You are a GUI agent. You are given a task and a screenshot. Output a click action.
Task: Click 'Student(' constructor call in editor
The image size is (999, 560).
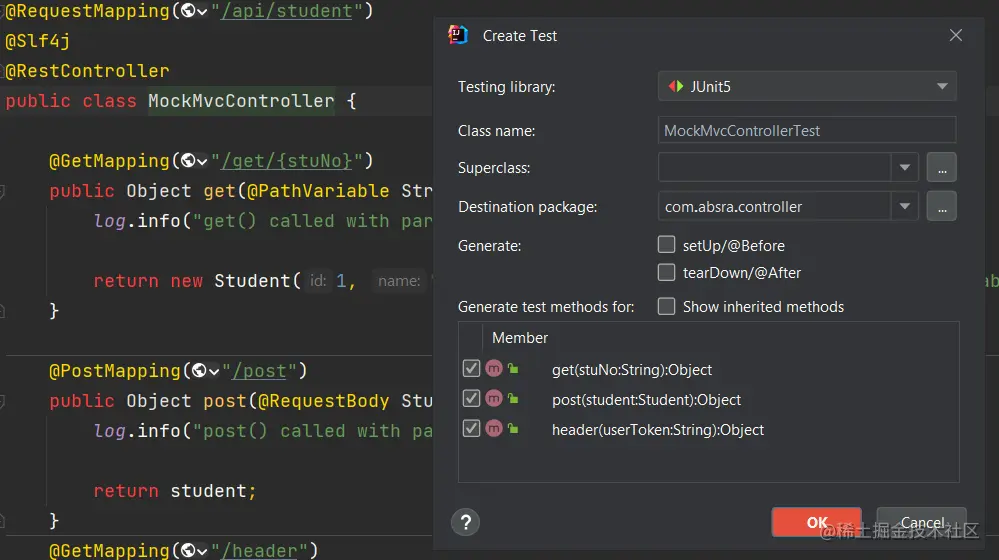click(x=257, y=280)
